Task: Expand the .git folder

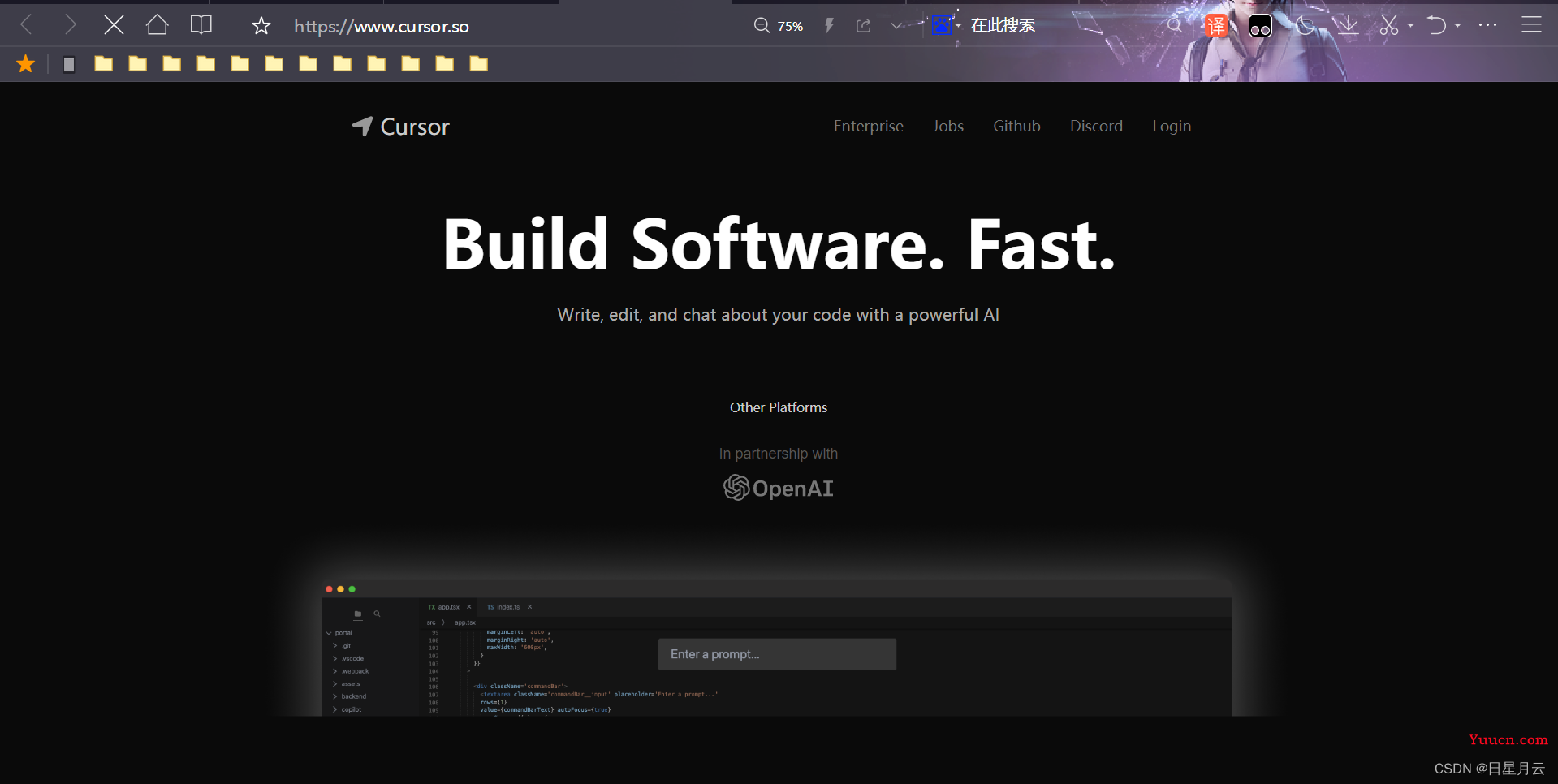Action: point(342,646)
